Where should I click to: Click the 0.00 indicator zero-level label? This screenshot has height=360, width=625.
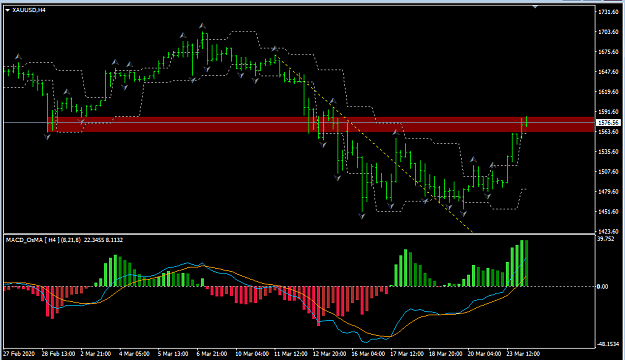coord(602,286)
